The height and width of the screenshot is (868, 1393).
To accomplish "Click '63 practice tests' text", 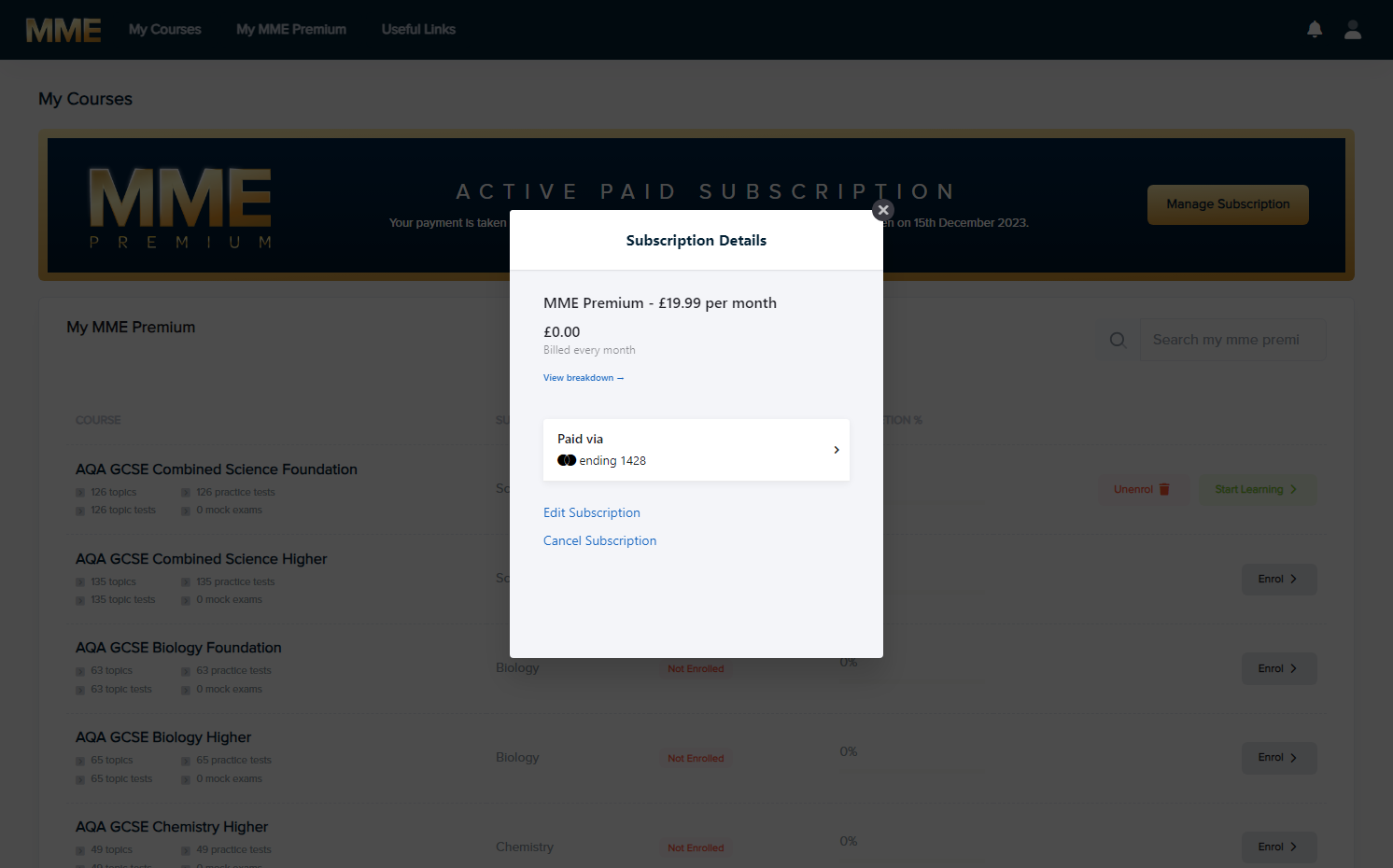I will click(233, 670).
